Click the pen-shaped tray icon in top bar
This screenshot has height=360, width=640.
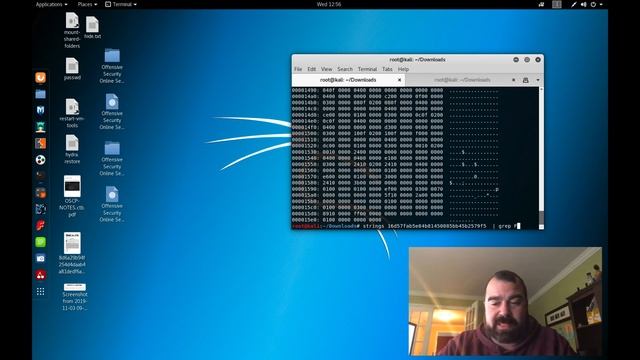point(573,4)
